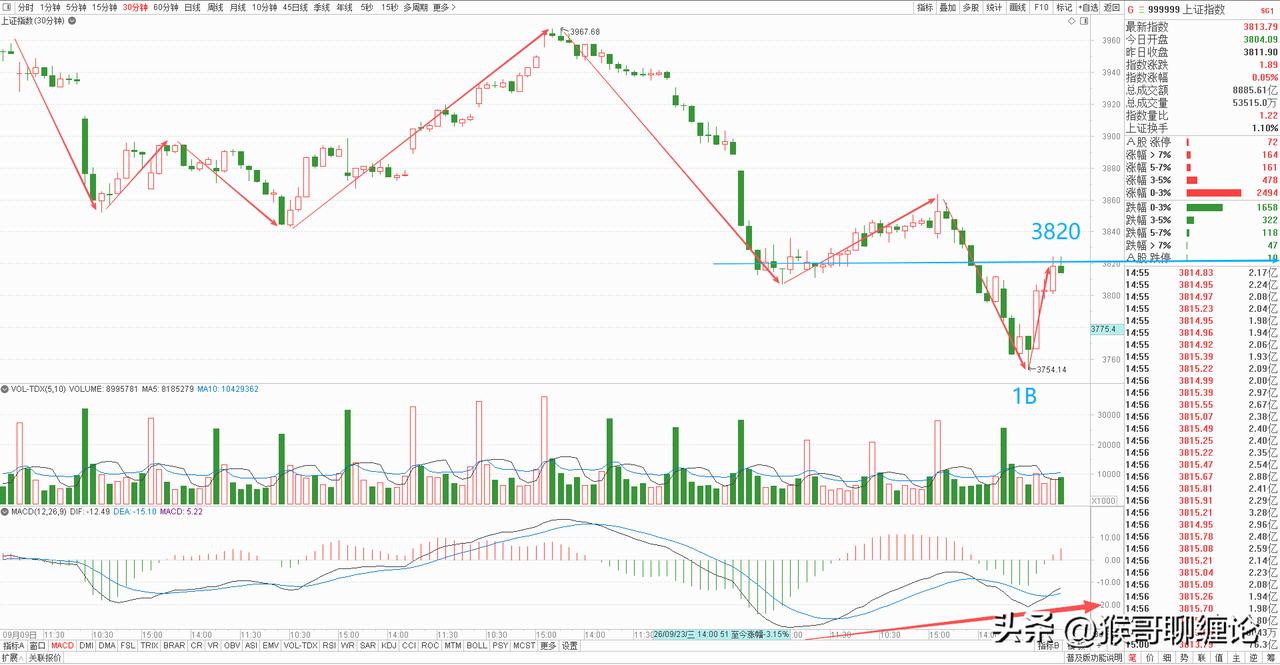Click the 3754.14 low price label
Image resolution: width=1280 pixels, height=665 pixels.
click(x=1050, y=369)
